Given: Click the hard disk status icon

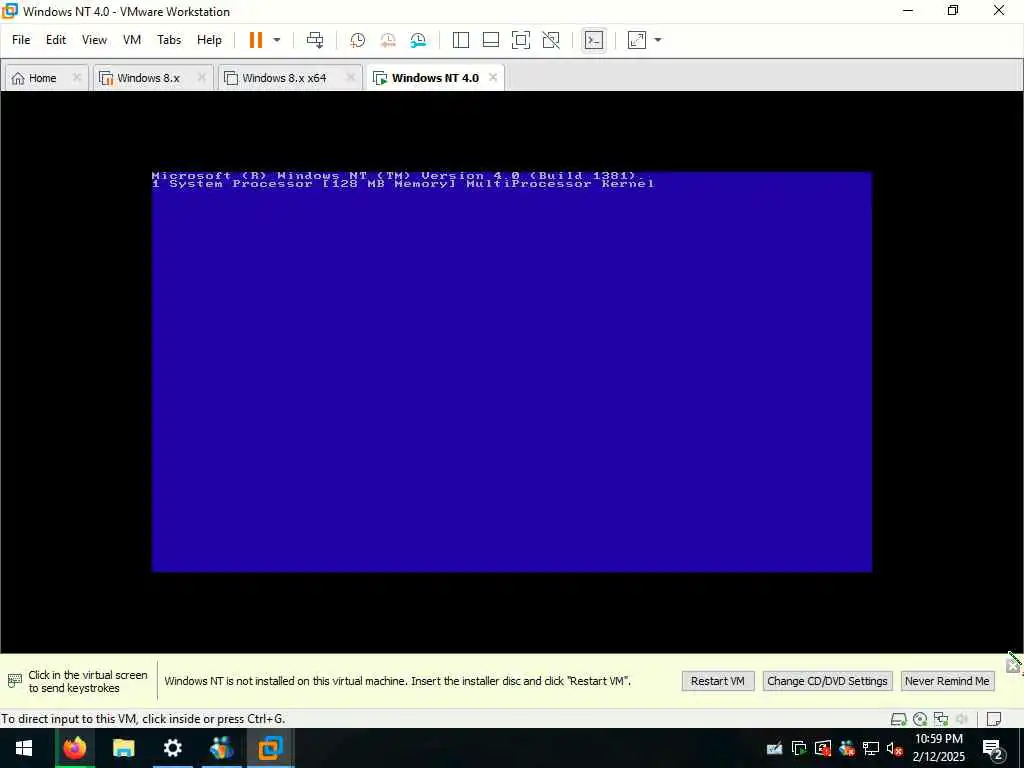Looking at the screenshot, I should (899, 719).
